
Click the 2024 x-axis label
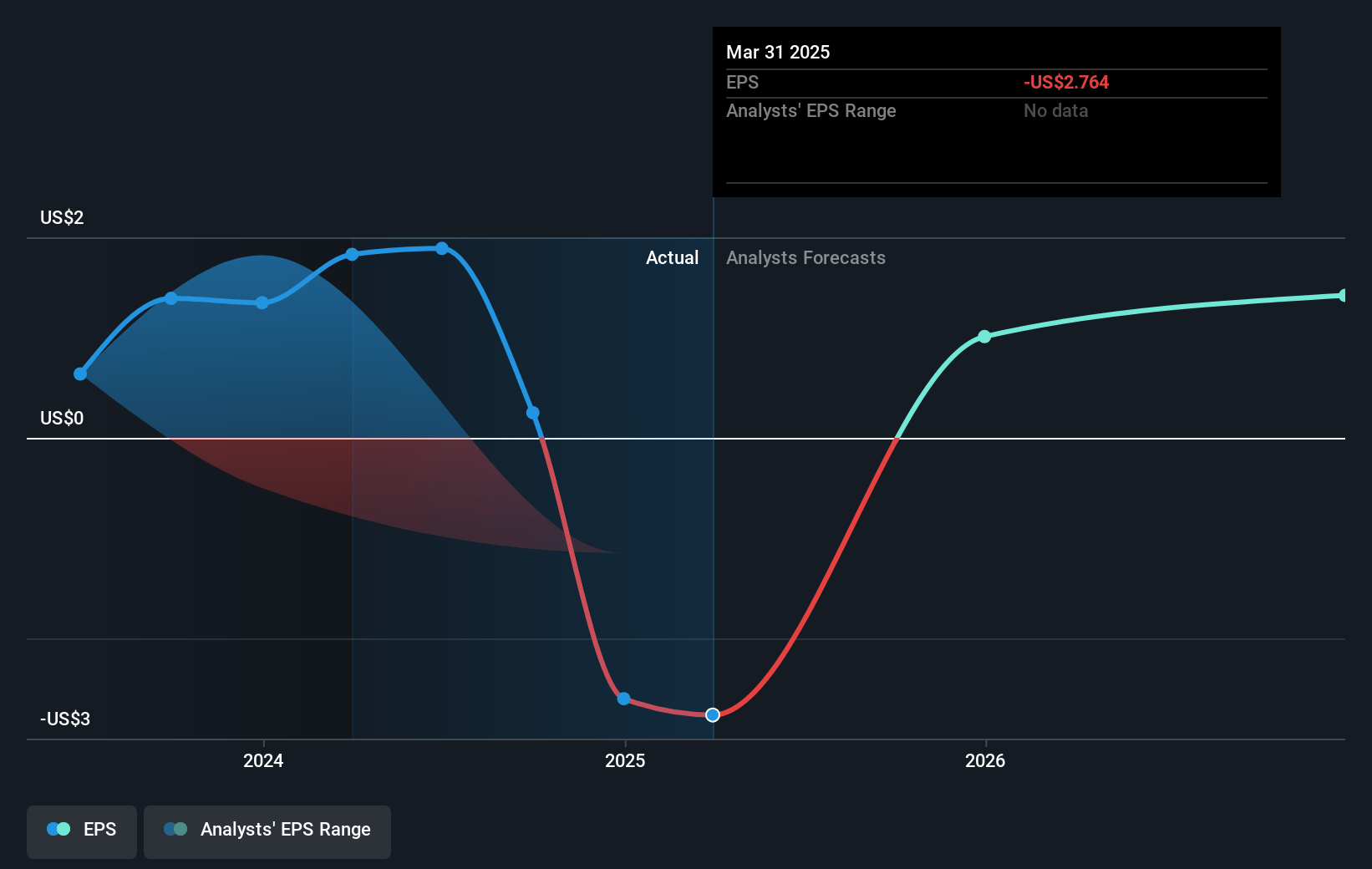[x=263, y=760]
